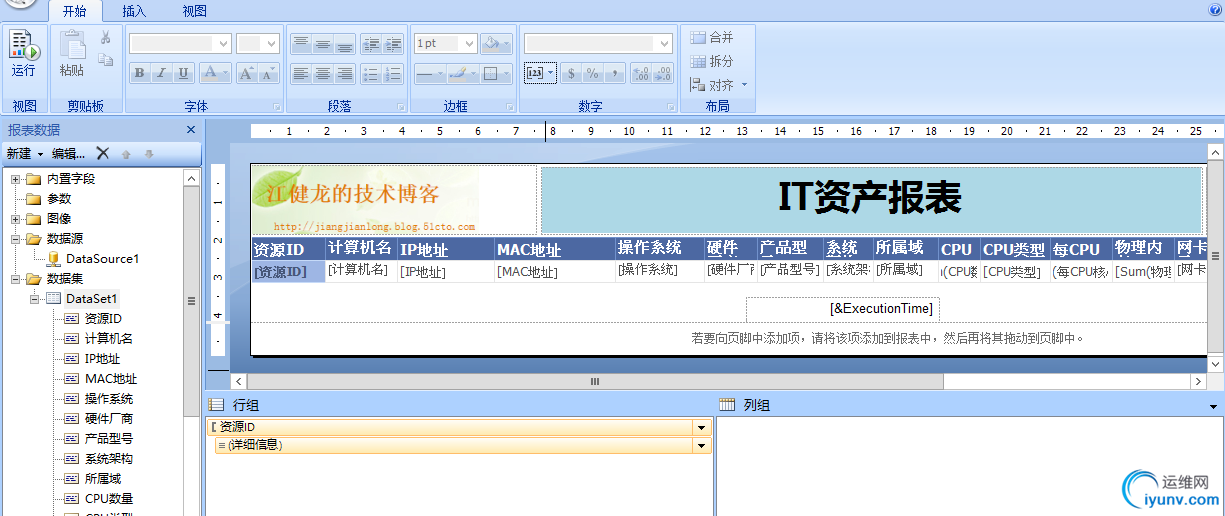1225x516 pixels.
Task: Click the top vertical align icon
Action: (x=301, y=44)
